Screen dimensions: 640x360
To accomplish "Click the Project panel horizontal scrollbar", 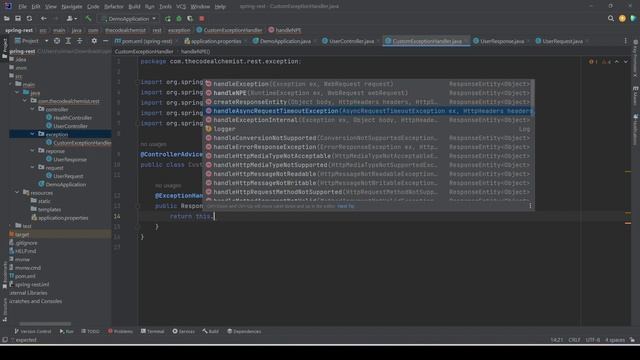I will (45, 324).
